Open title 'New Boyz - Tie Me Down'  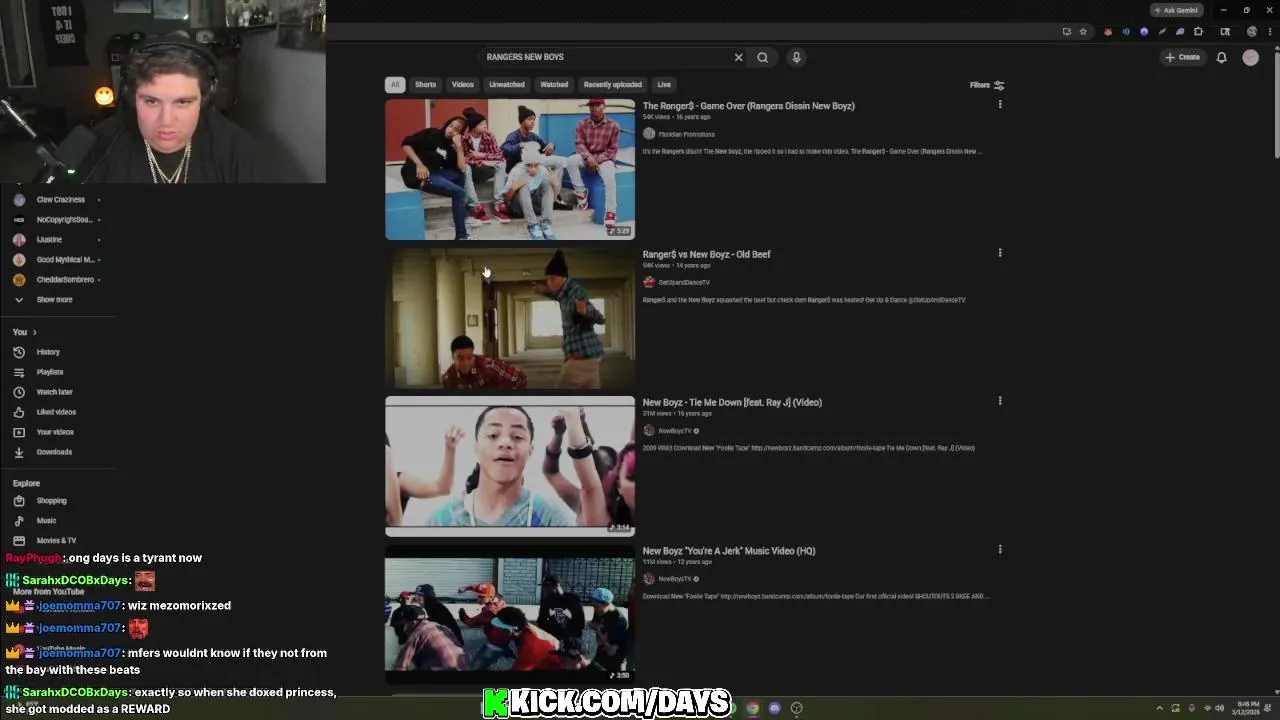point(732,402)
